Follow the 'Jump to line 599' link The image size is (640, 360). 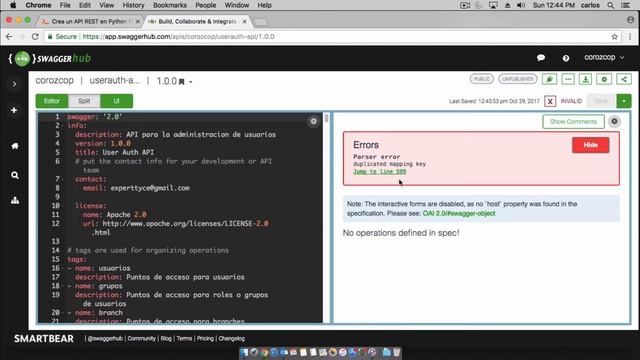pos(380,171)
